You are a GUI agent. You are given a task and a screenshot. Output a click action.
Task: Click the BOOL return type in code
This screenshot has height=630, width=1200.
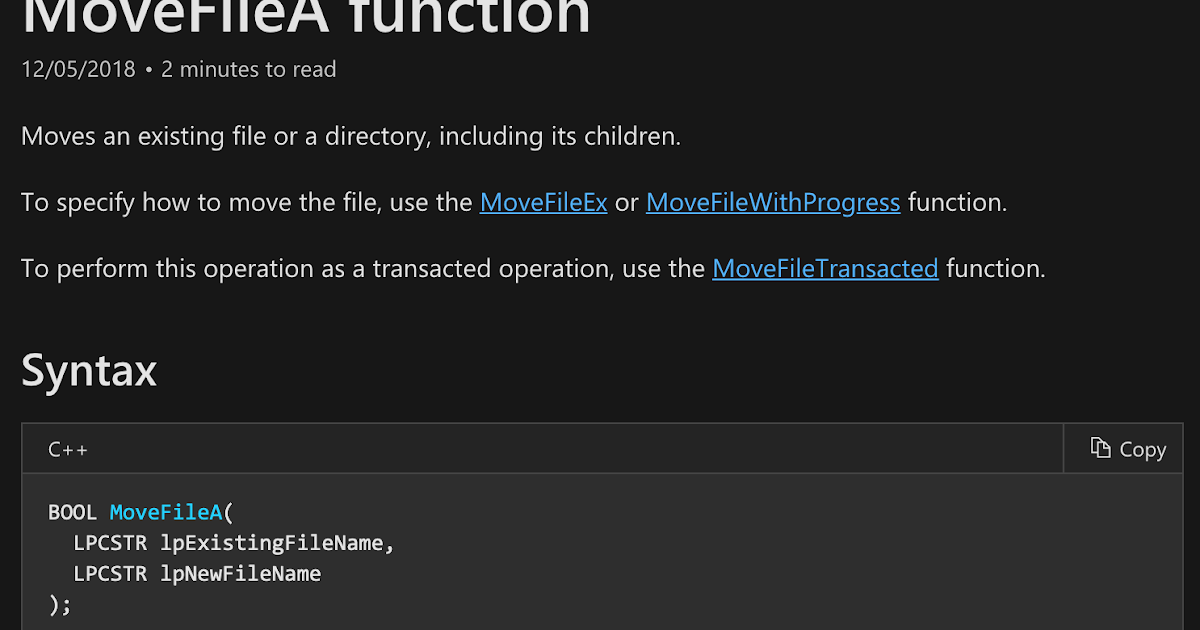73,513
